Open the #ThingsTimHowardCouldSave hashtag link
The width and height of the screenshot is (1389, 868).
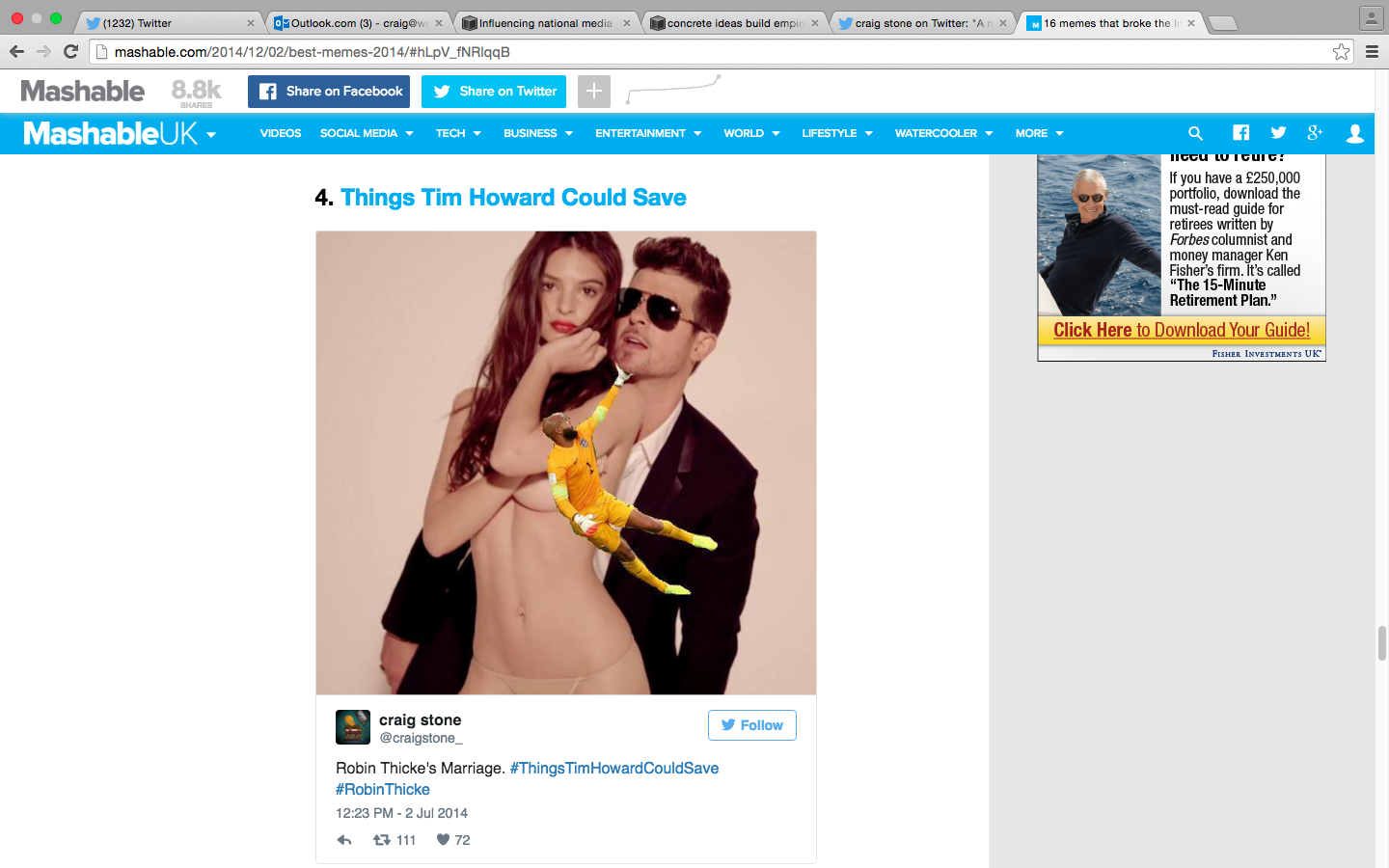point(614,768)
